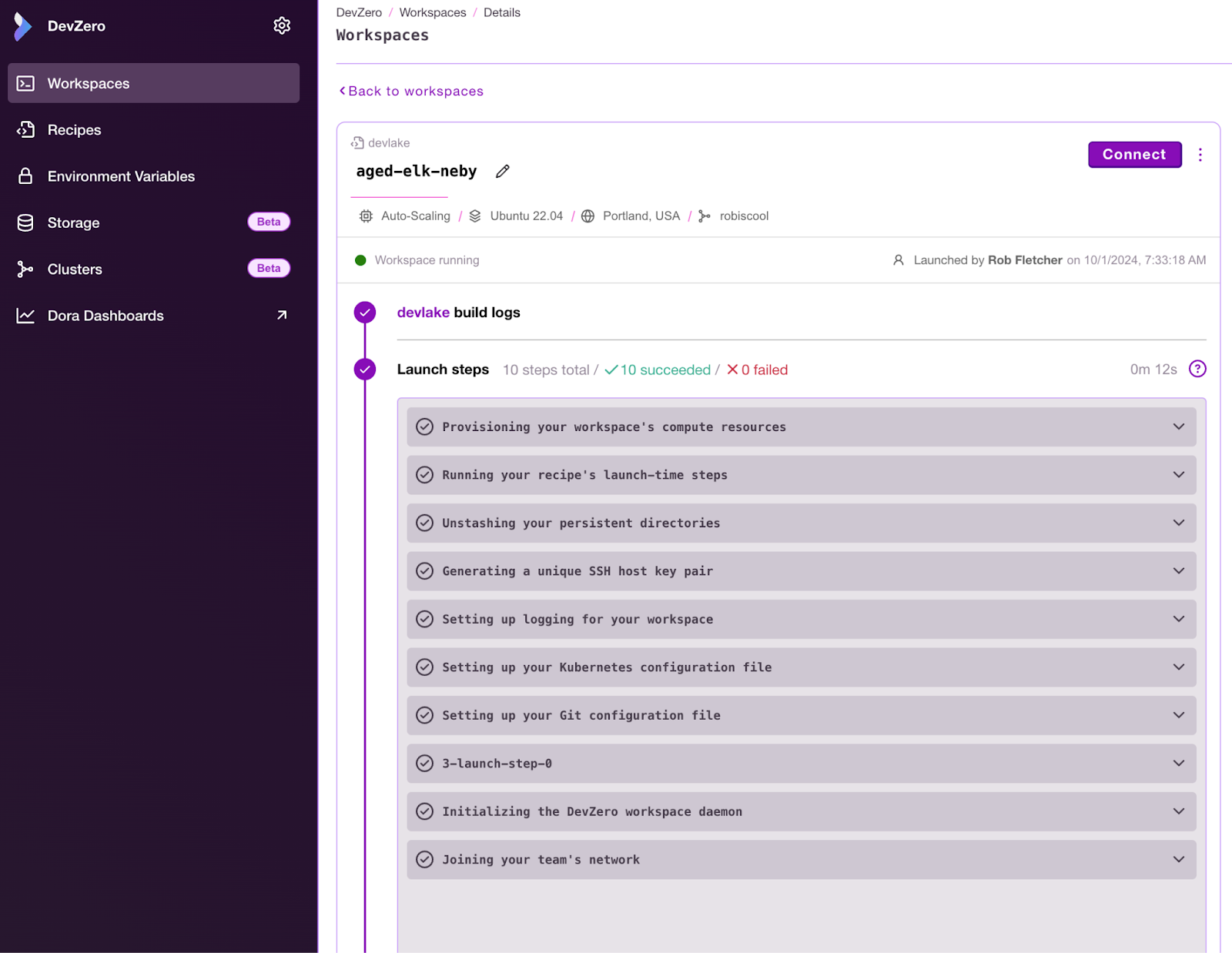Click the green workspace running status dot
This screenshot has height=953, width=1232.
(x=360, y=260)
